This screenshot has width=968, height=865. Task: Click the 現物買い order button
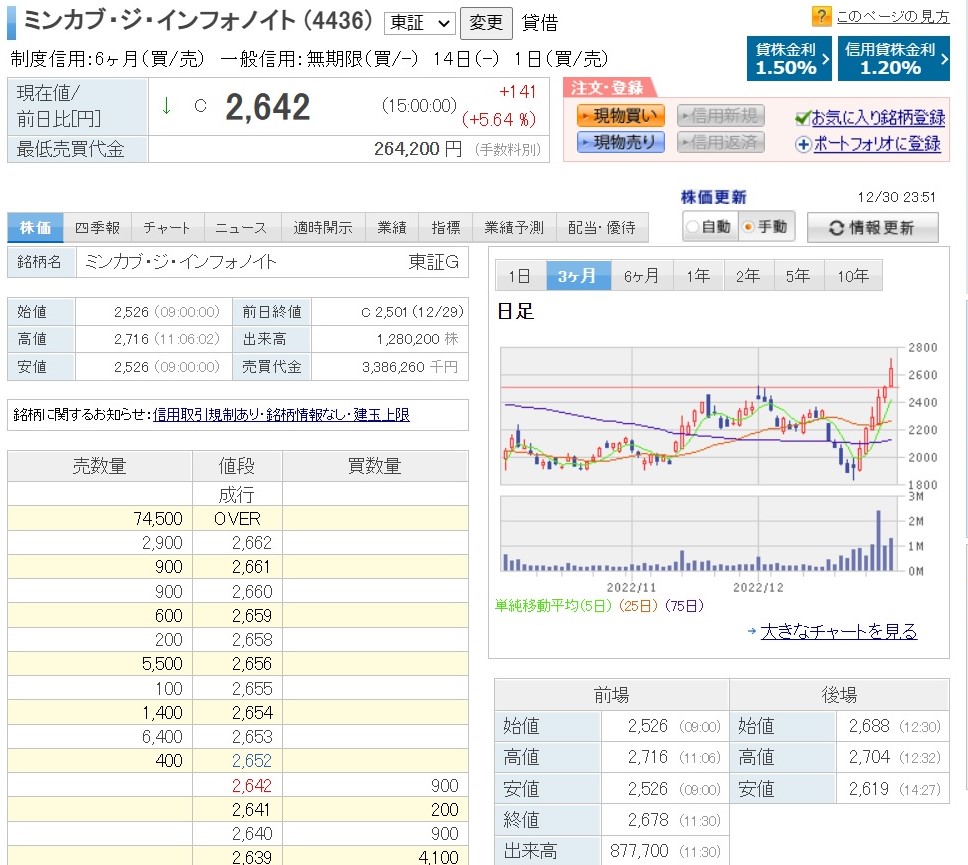click(x=620, y=115)
